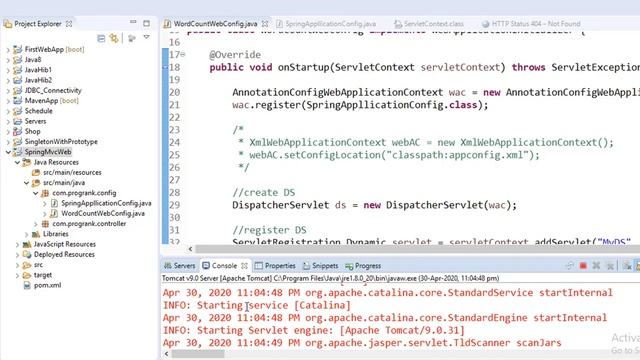Close the WordCountWebConfig.java tab
This screenshot has width=640, height=360.
265,24
